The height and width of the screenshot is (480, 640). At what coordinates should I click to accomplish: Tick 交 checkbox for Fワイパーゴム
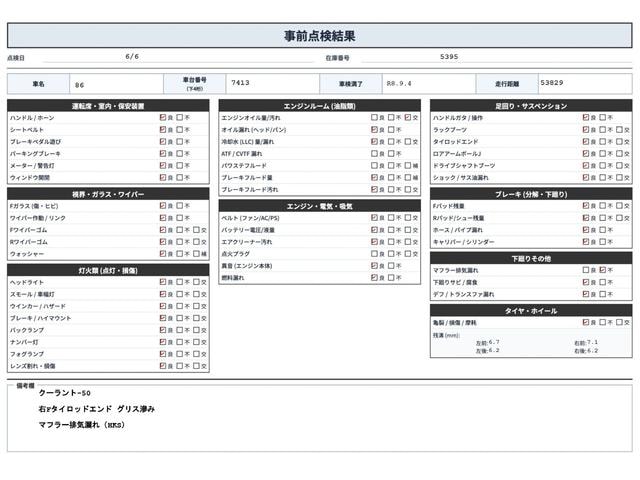[x=196, y=230]
